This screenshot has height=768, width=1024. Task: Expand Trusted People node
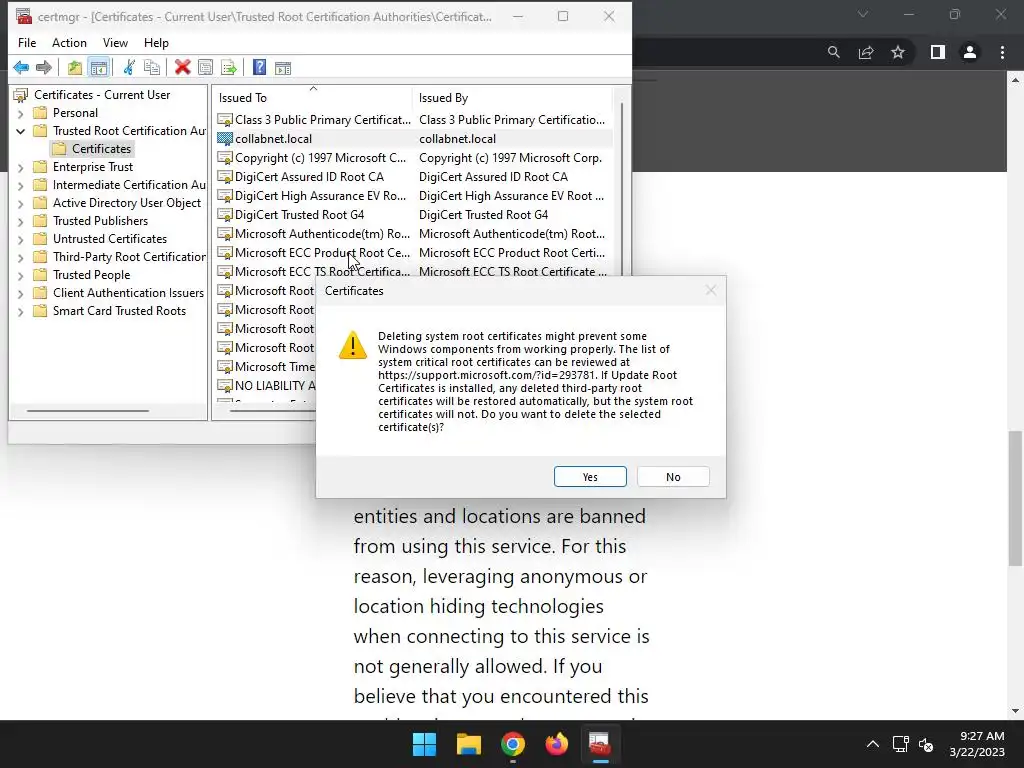[x=20, y=276]
